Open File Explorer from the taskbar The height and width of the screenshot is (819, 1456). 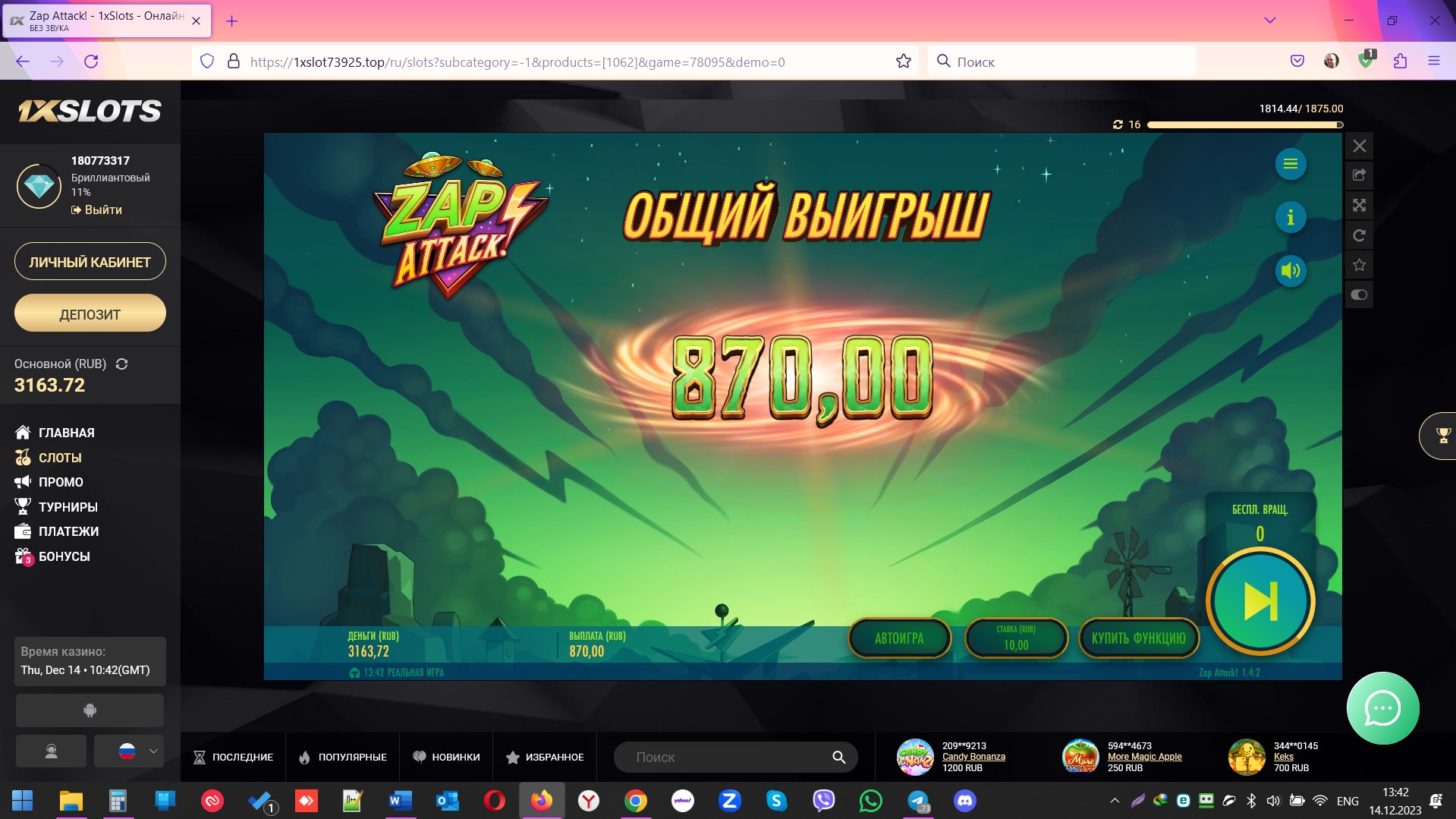(x=71, y=801)
